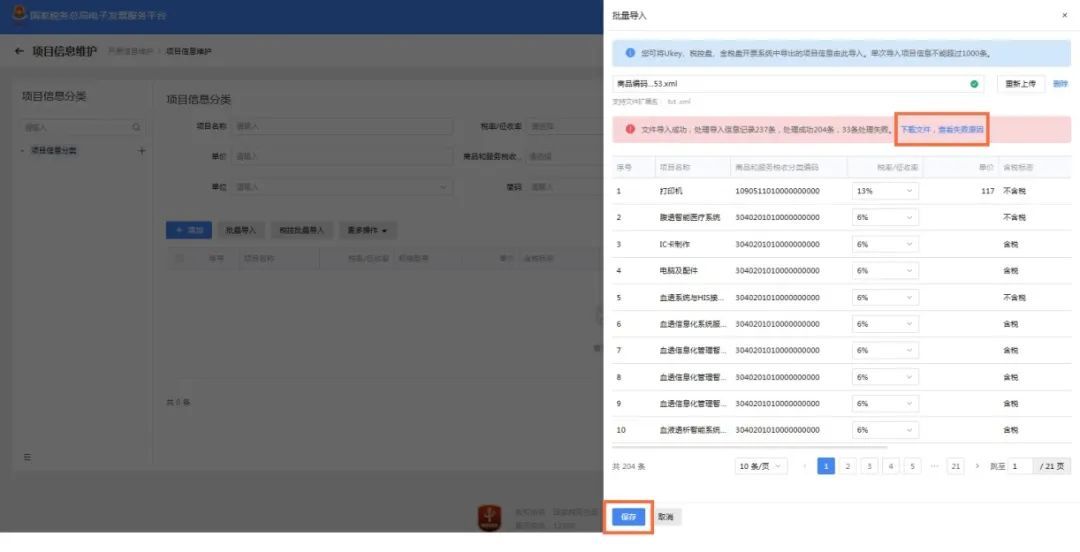Click the jump-to page number input
The image size is (1080, 552).
(x=1020, y=467)
